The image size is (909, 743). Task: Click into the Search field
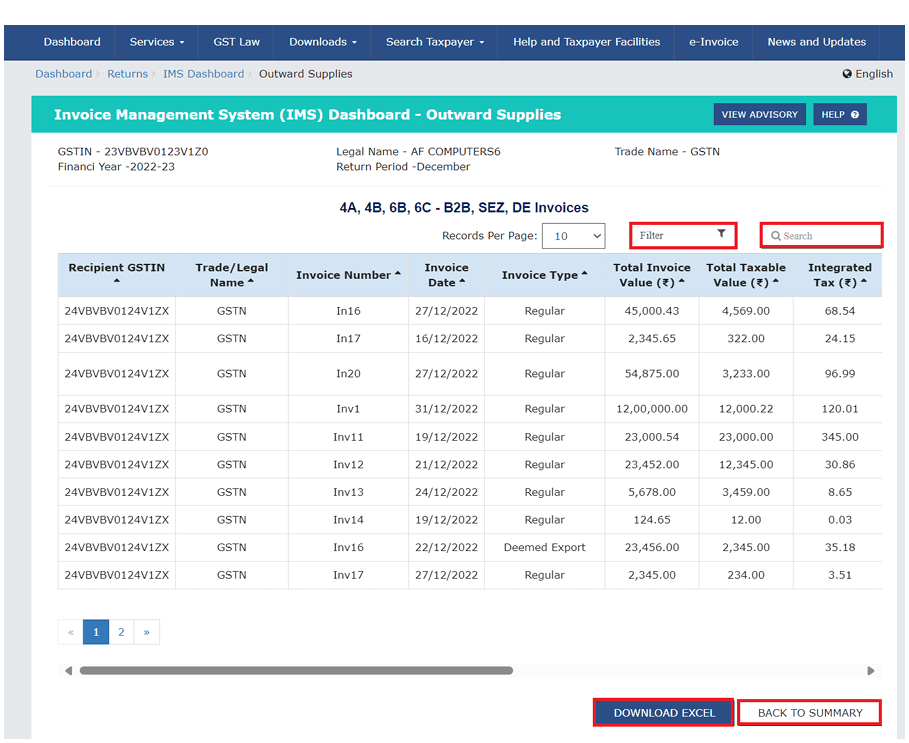pos(821,235)
